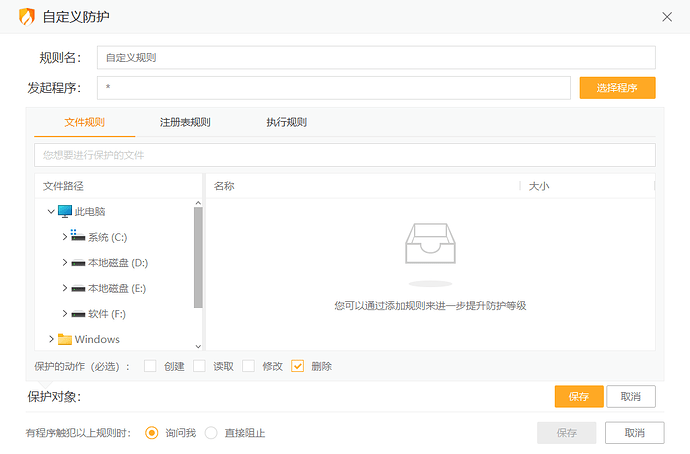Click the orange 保存 button
Screen dimensions: 690x454
(x=579, y=397)
